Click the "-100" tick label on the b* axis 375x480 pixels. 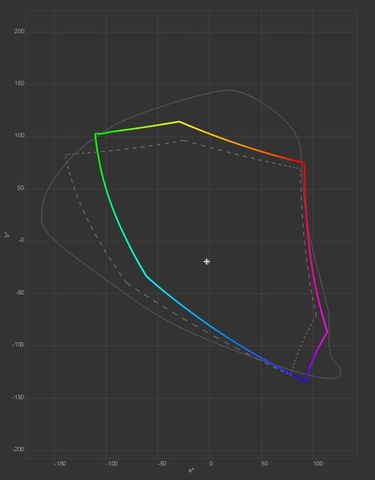[18, 345]
